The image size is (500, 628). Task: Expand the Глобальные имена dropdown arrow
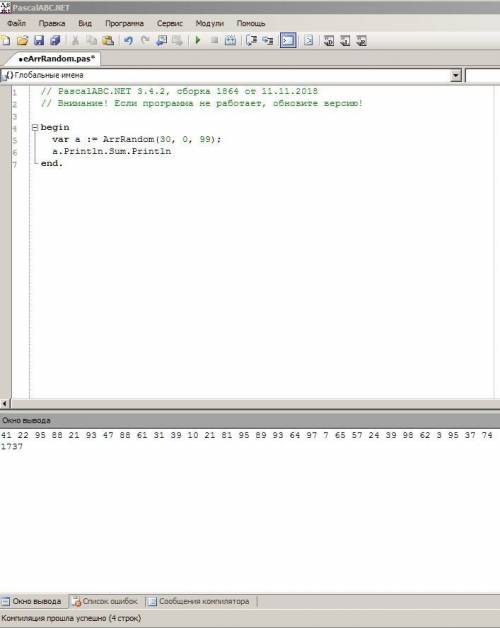(456, 75)
